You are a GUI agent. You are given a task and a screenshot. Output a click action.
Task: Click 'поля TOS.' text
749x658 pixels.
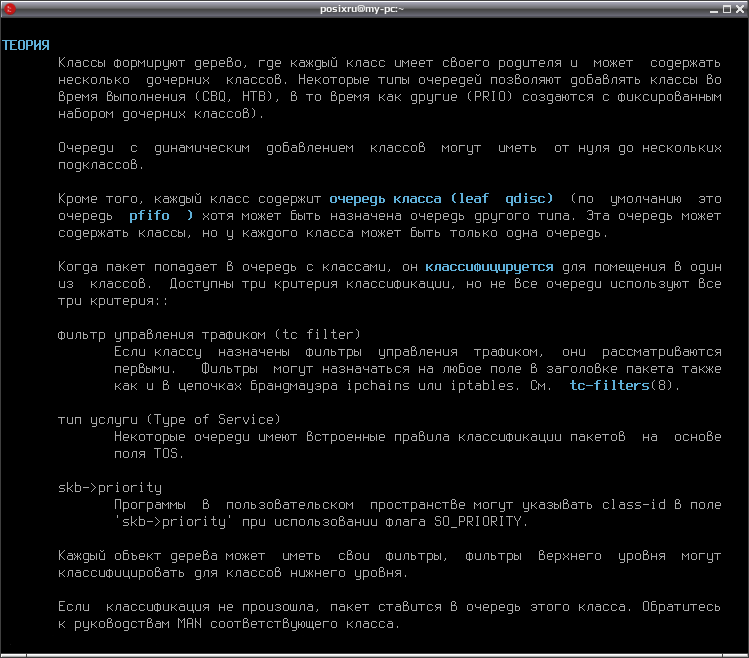tap(149, 453)
